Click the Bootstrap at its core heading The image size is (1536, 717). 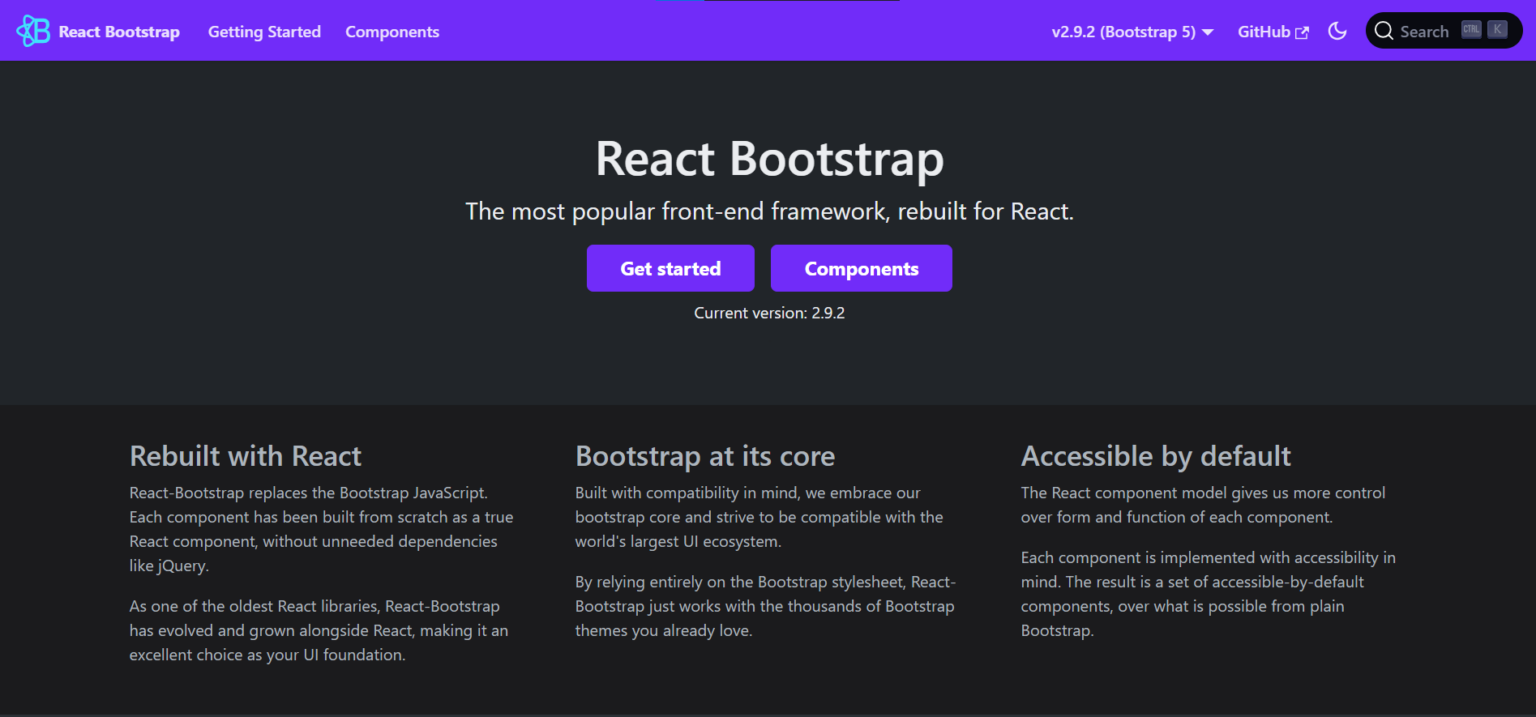click(x=705, y=456)
